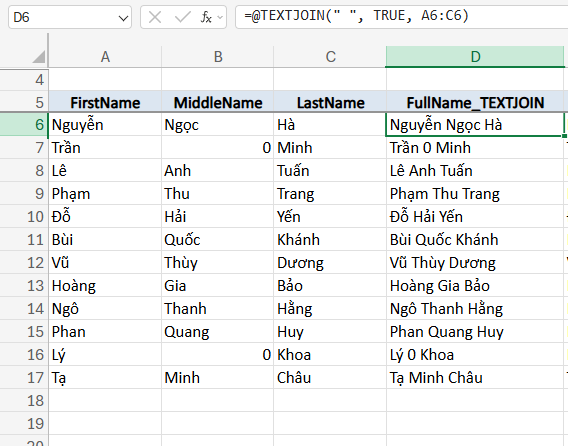Select cell containing Hằng in column C
Screen dimensions: 568x446
coord(330,309)
